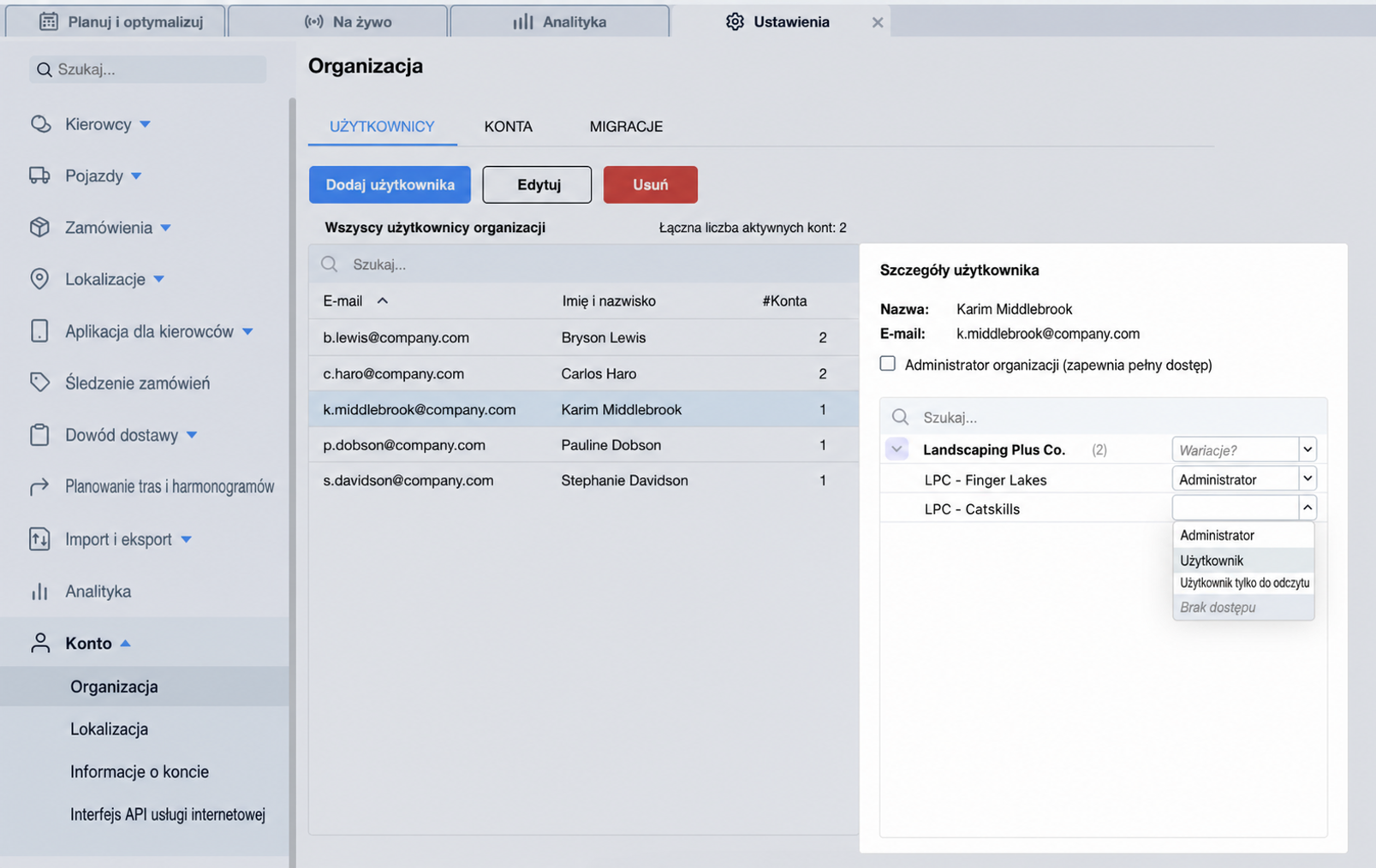This screenshot has height=868, width=1376.
Task: Click the Import i eksport icon
Action: pos(39,539)
